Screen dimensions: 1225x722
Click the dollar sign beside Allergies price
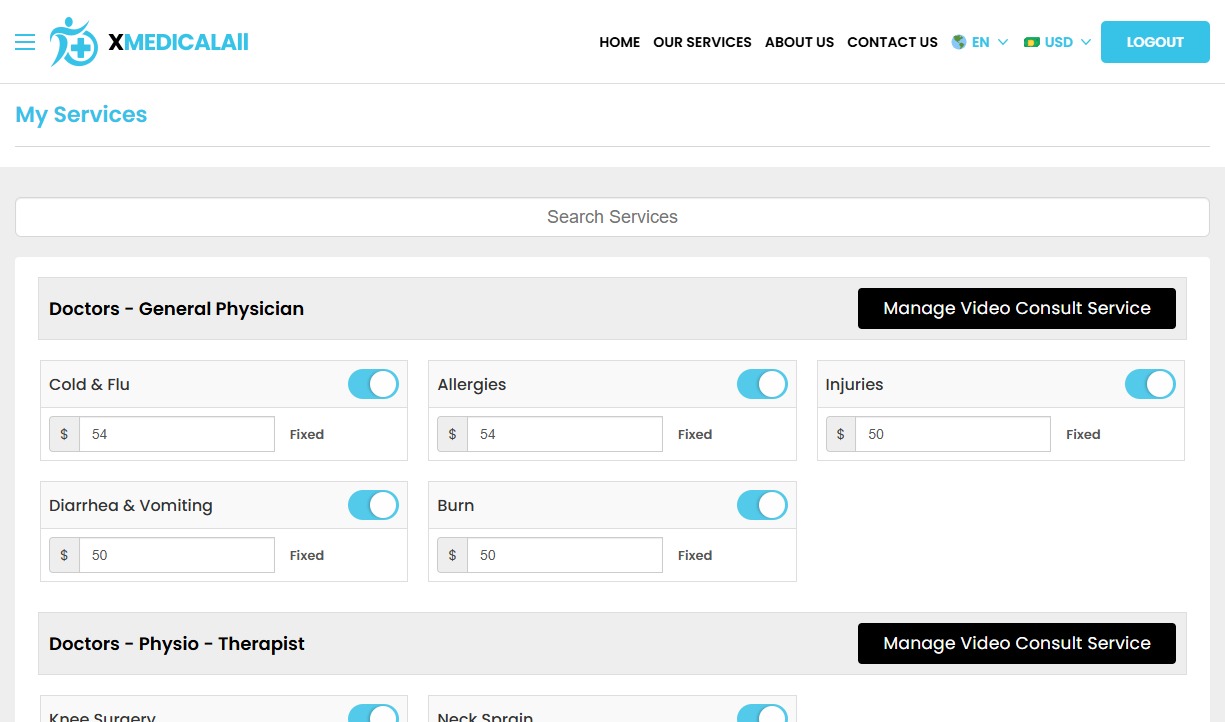(452, 434)
